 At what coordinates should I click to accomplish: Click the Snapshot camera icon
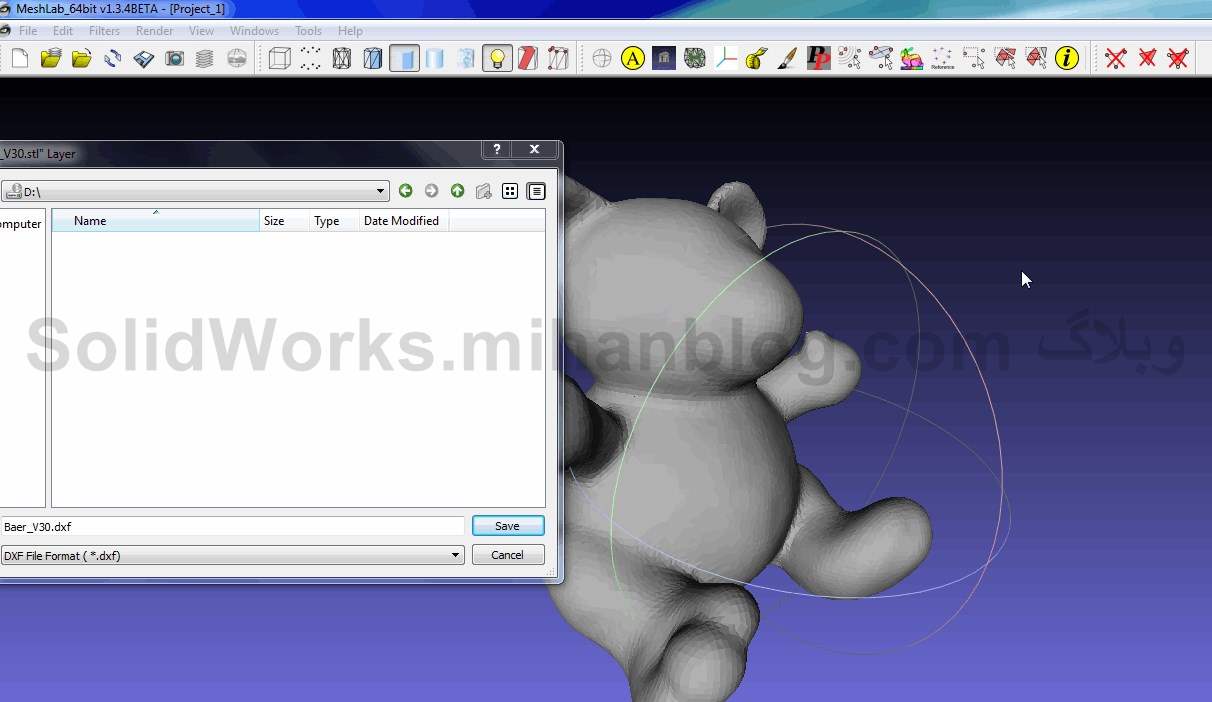[x=175, y=59]
